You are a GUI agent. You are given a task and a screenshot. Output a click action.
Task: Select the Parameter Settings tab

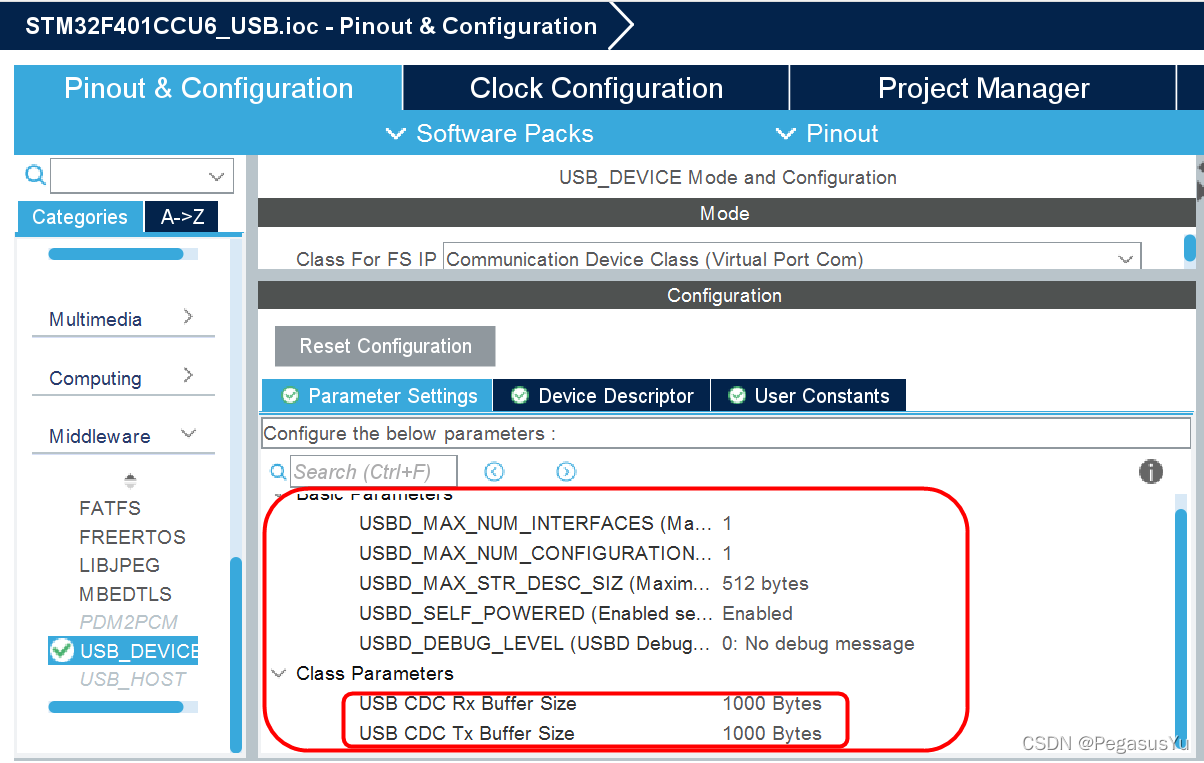(377, 396)
